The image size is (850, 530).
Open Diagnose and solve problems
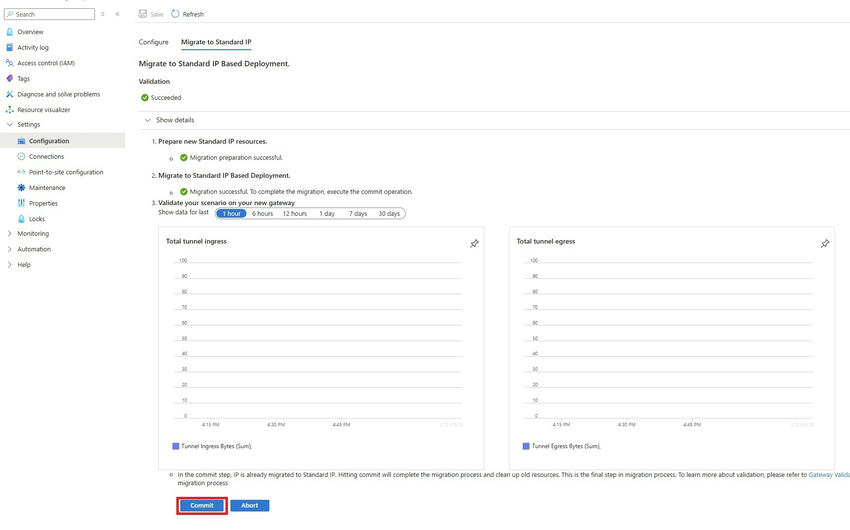(58, 94)
